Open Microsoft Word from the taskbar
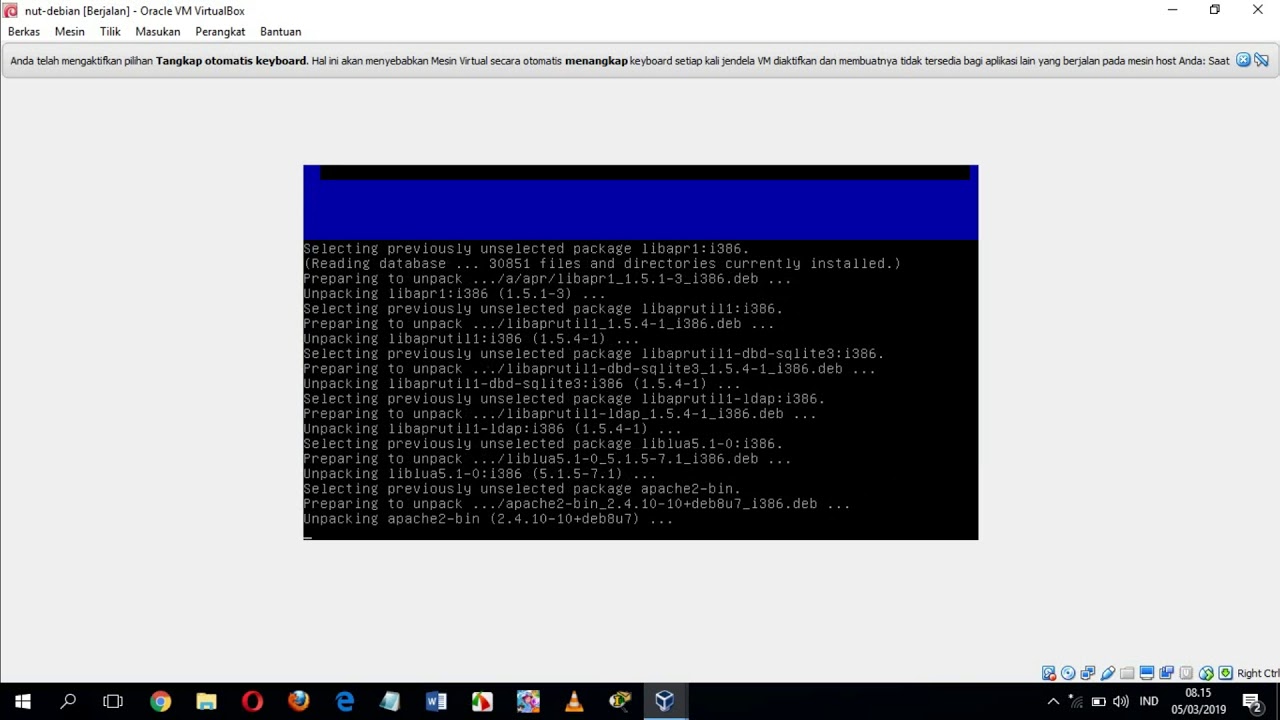This screenshot has height=720, width=1280. (436, 701)
